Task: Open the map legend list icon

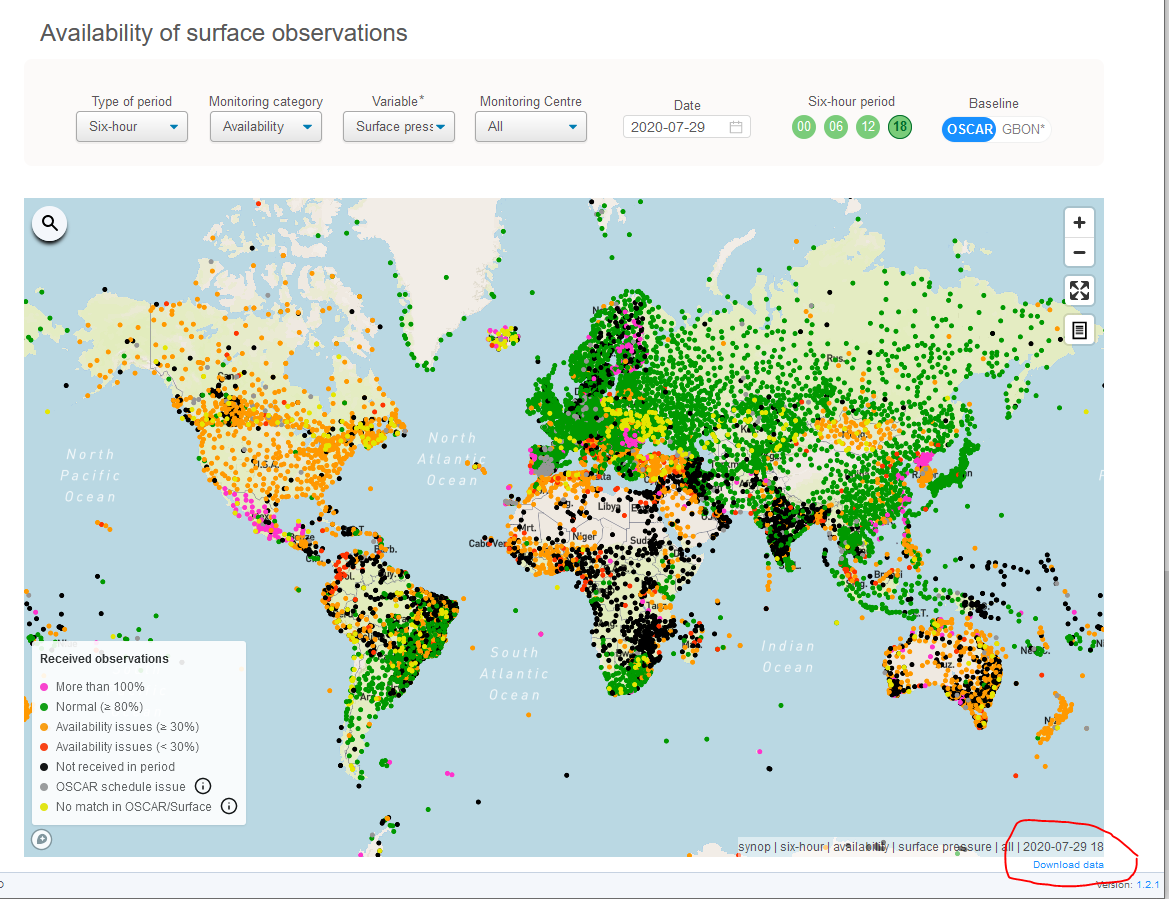Action: click(1079, 329)
